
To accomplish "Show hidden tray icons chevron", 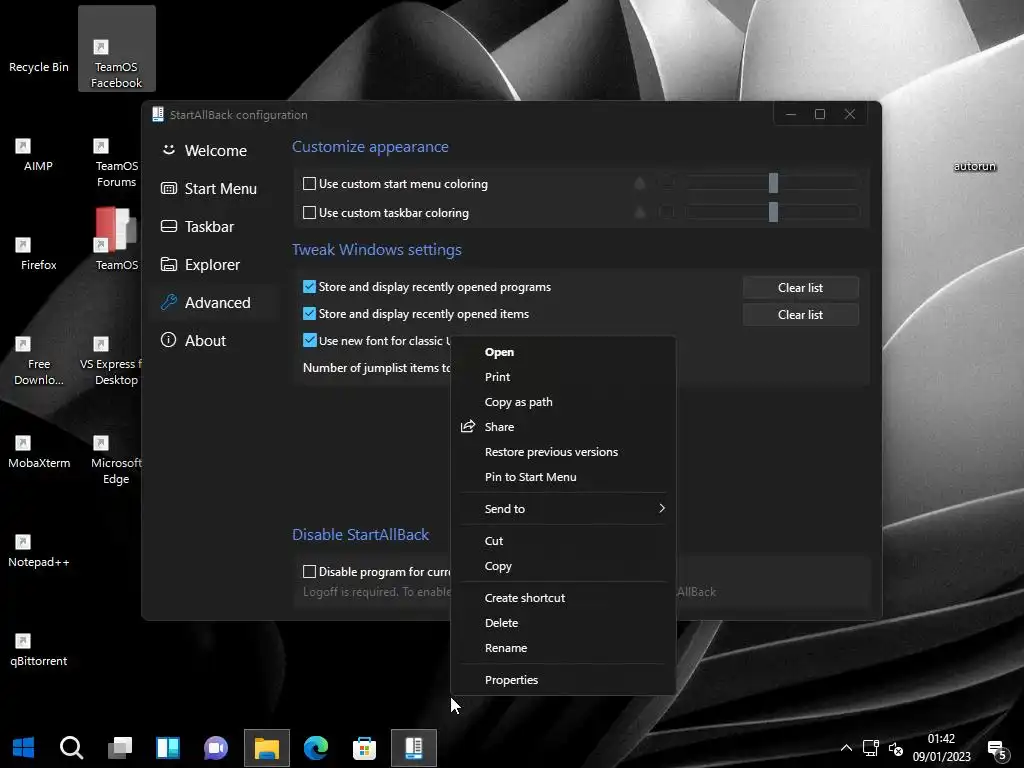I will [846, 748].
